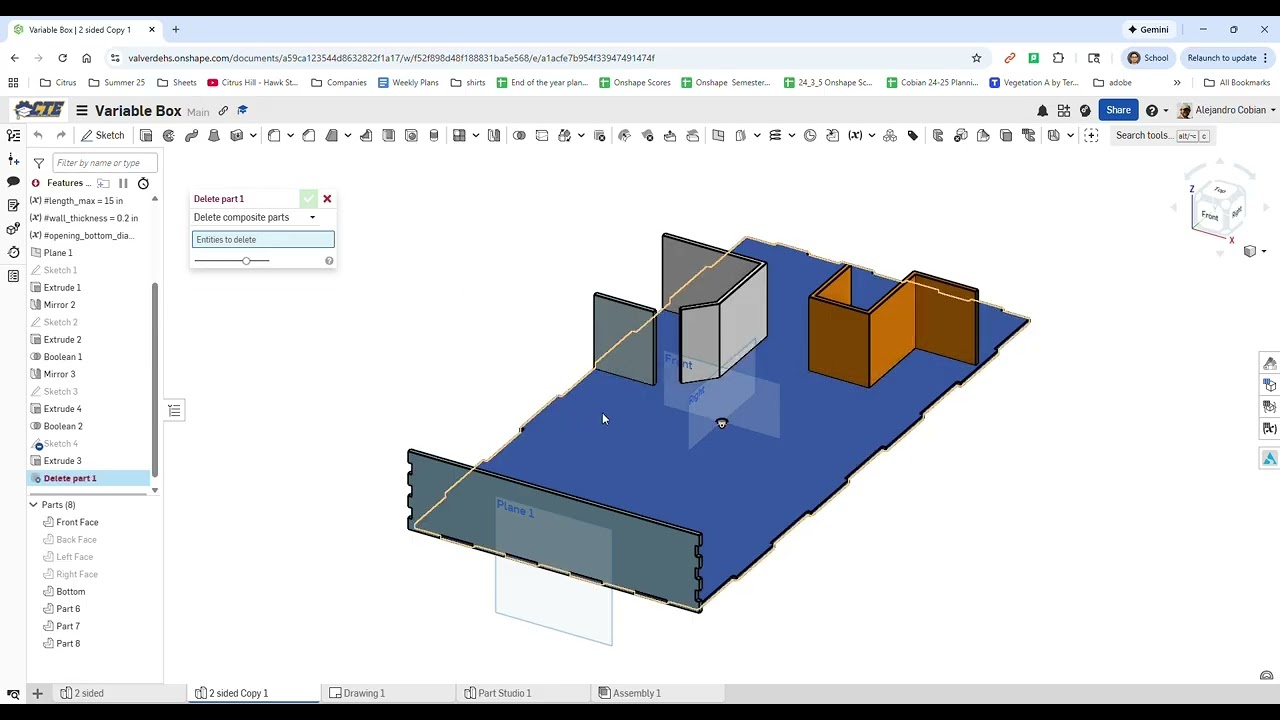Click the filter funnel icon
Viewport: 1280px width, 720px height.
pos(39,163)
